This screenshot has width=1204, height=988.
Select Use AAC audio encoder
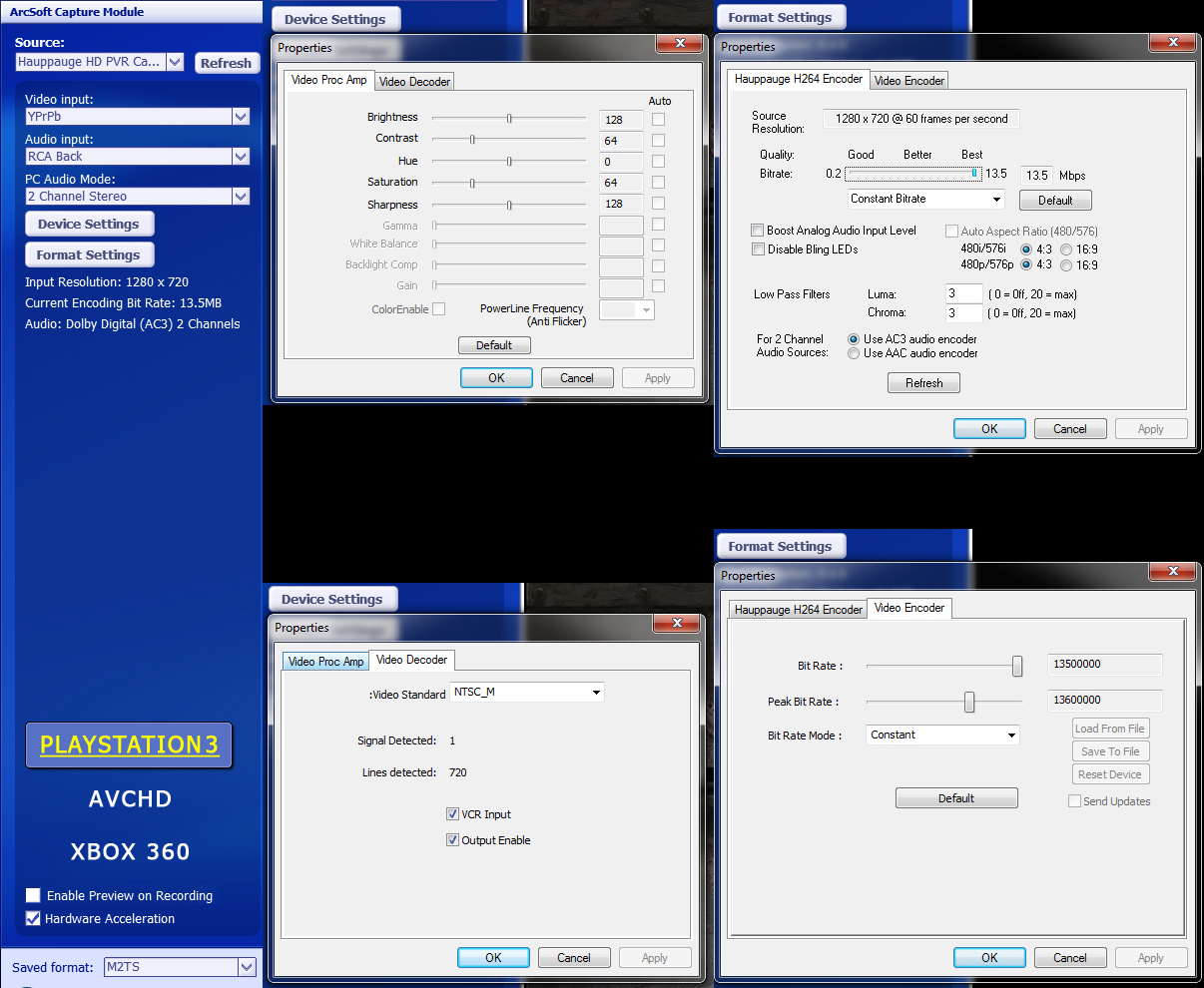pos(854,353)
